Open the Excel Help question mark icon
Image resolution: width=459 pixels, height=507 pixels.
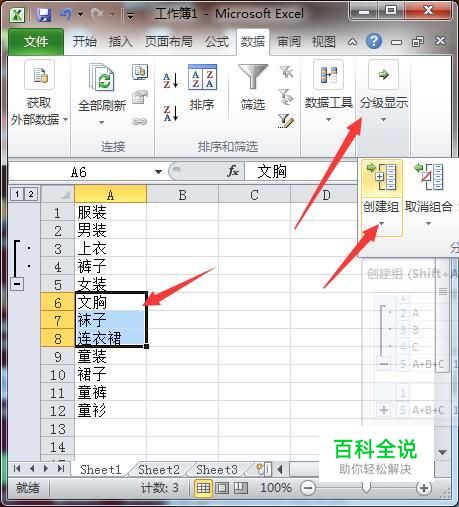(x=374, y=41)
